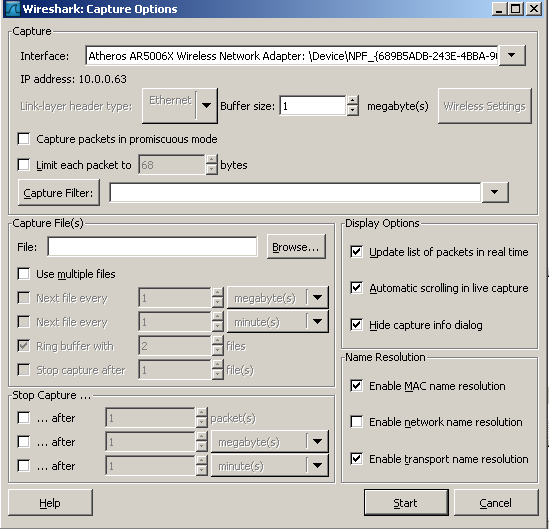Viewport: 549px width, 529px height.
Task: Toggle Next file every megabyte(s) checkbox
Action: [23, 298]
